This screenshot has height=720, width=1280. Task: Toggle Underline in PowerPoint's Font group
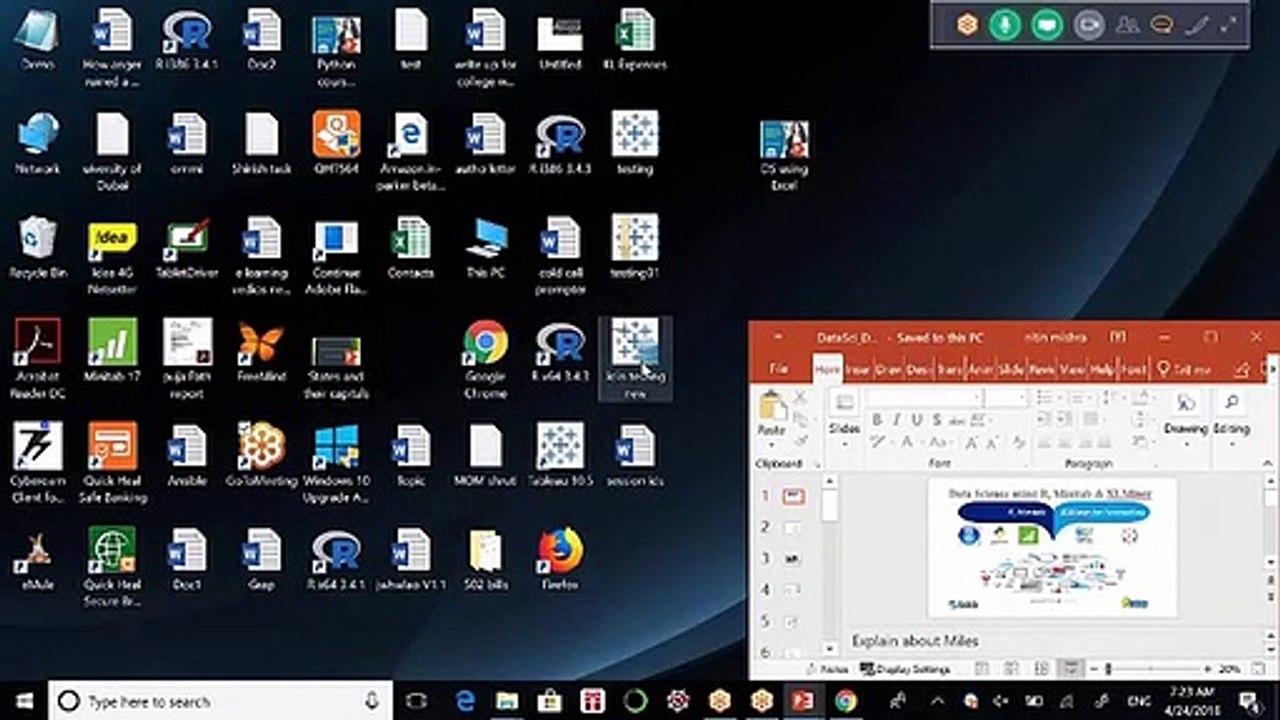click(915, 420)
